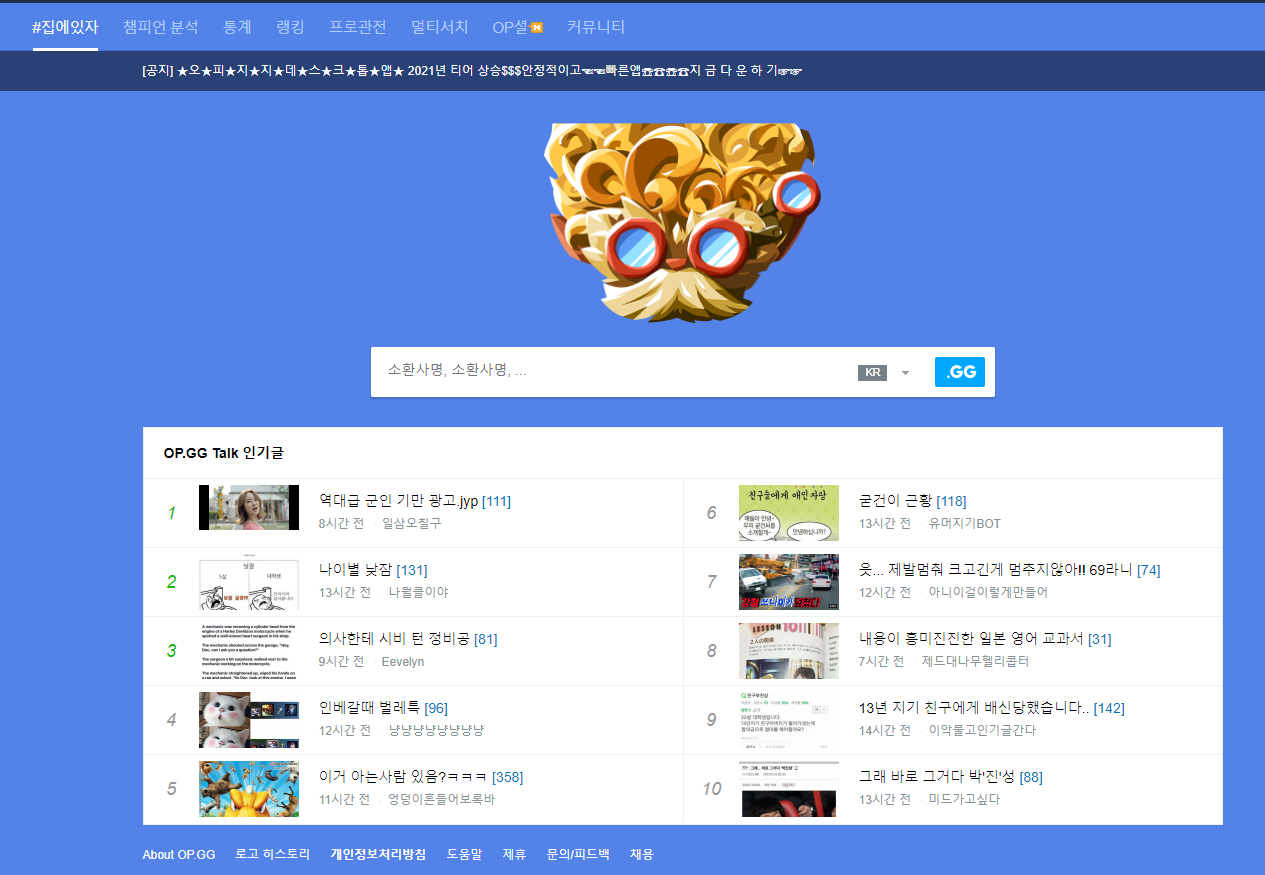
Task: Open 프로관전 in the navigation
Action: pos(357,27)
